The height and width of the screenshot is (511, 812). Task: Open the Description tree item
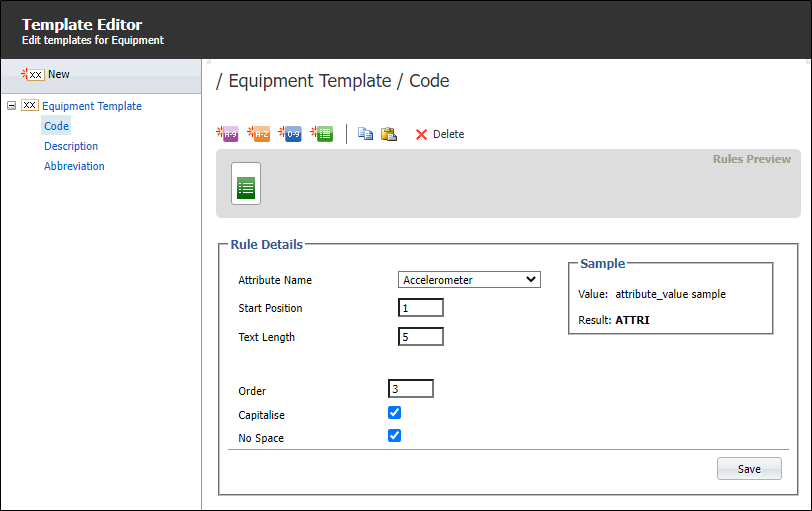click(x=71, y=146)
